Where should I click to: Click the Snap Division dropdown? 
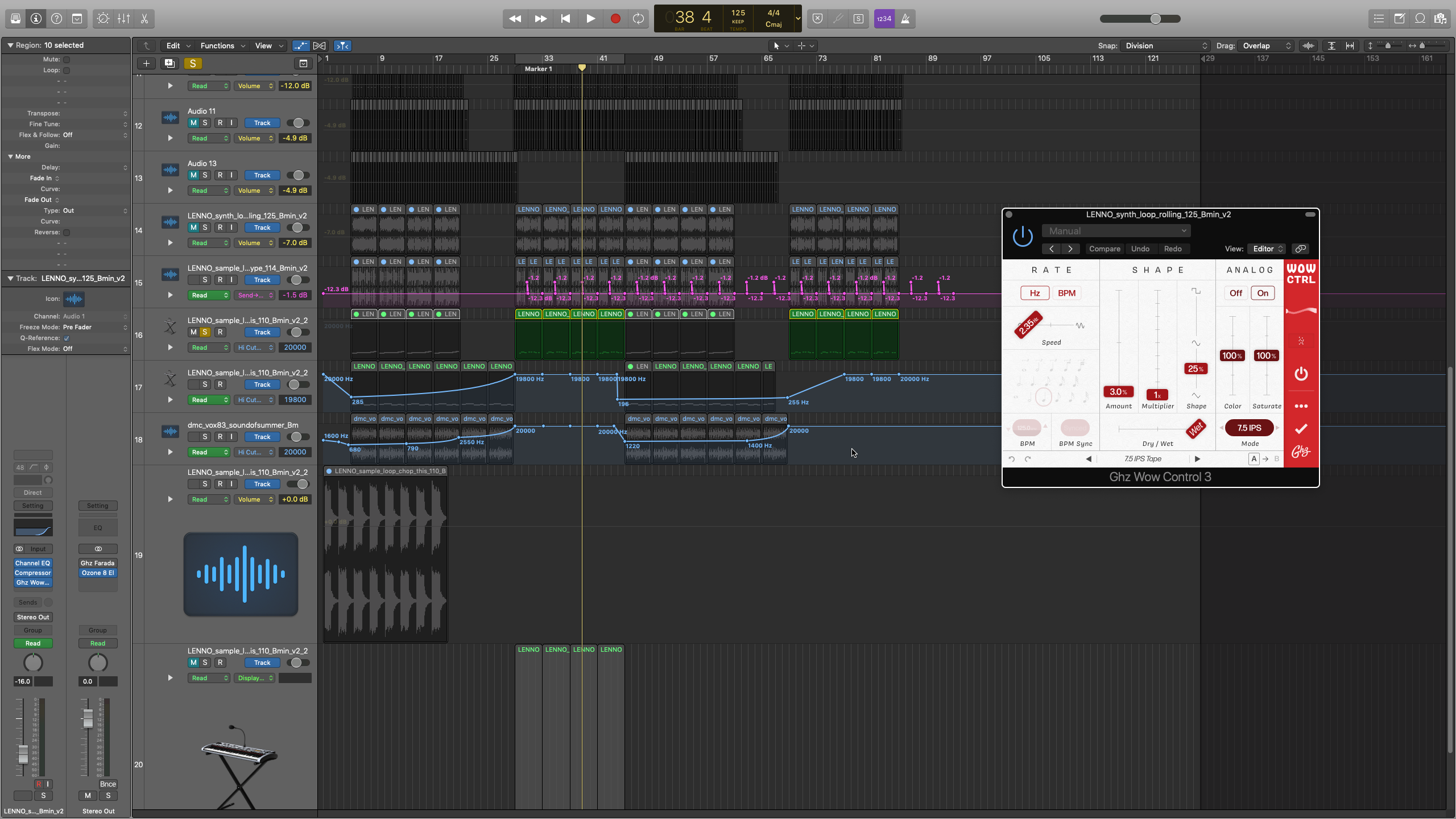coord(1163,46)
